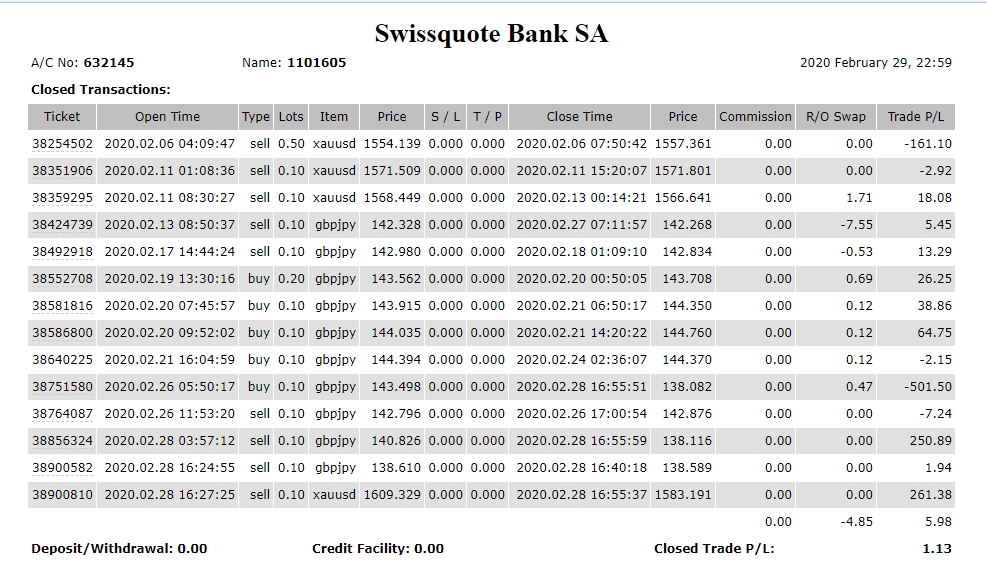Click close price 1571.801
The width and height of the screenshot is (987, 579).
click(683, 171)
